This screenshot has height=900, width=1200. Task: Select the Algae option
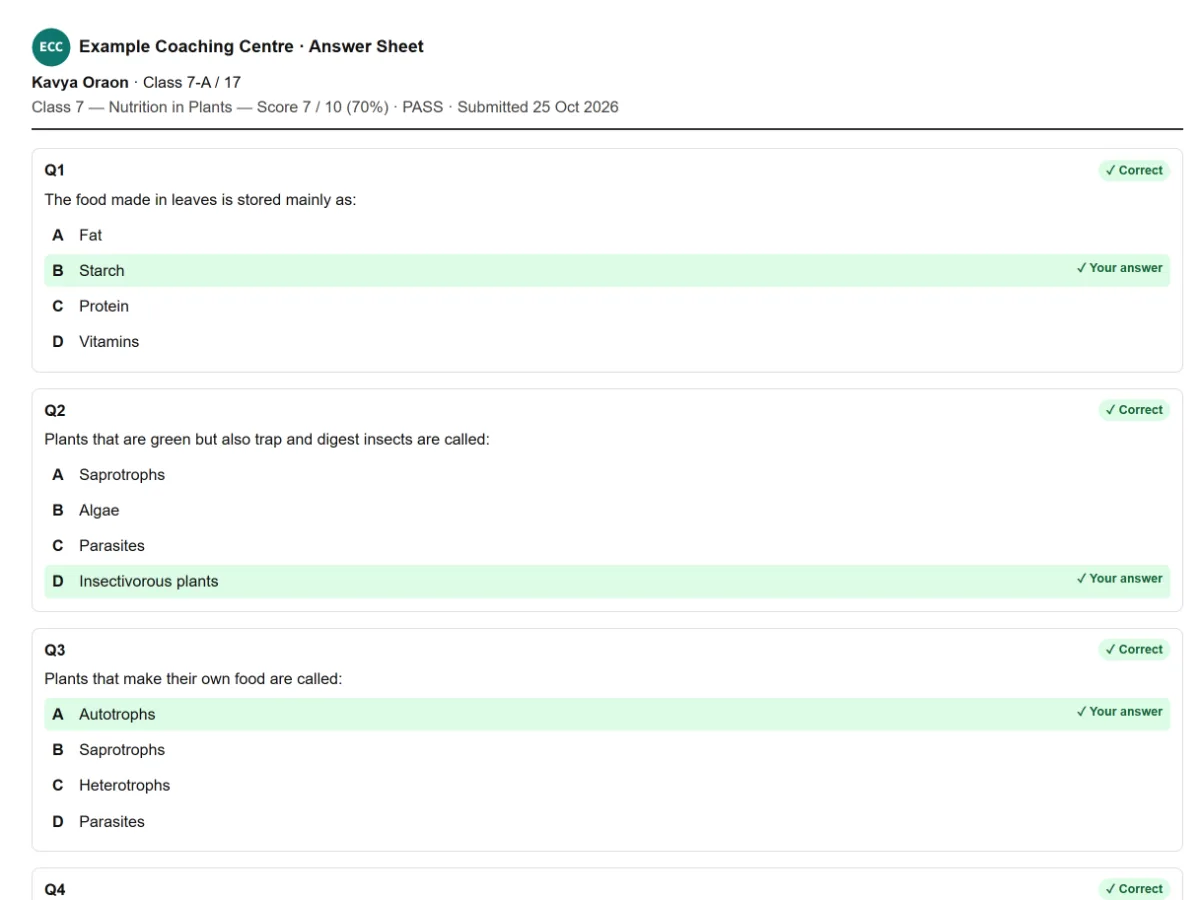pyautogui.click(x=607, y=510)
